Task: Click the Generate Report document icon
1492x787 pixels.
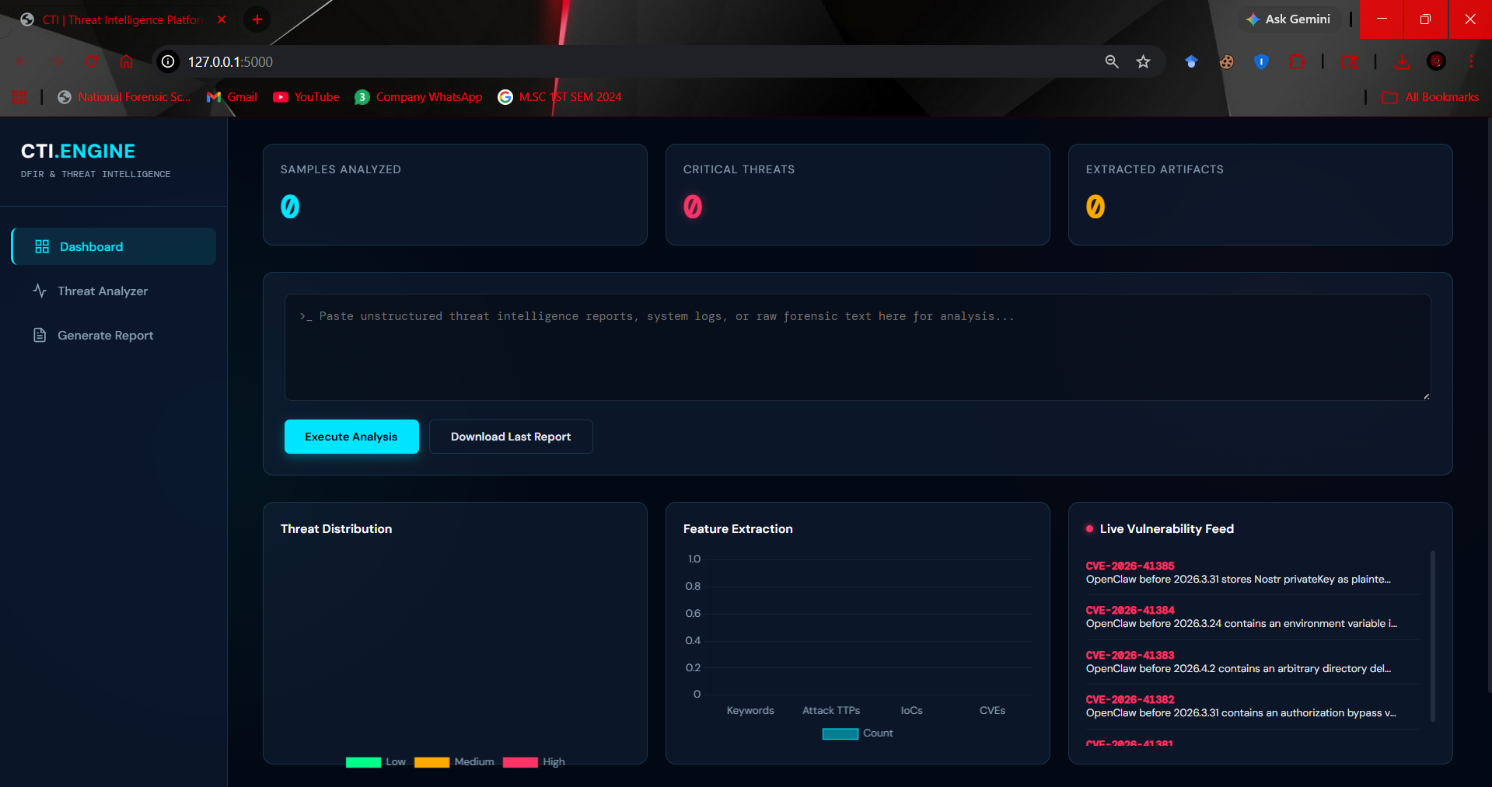Action: point(40,335)
